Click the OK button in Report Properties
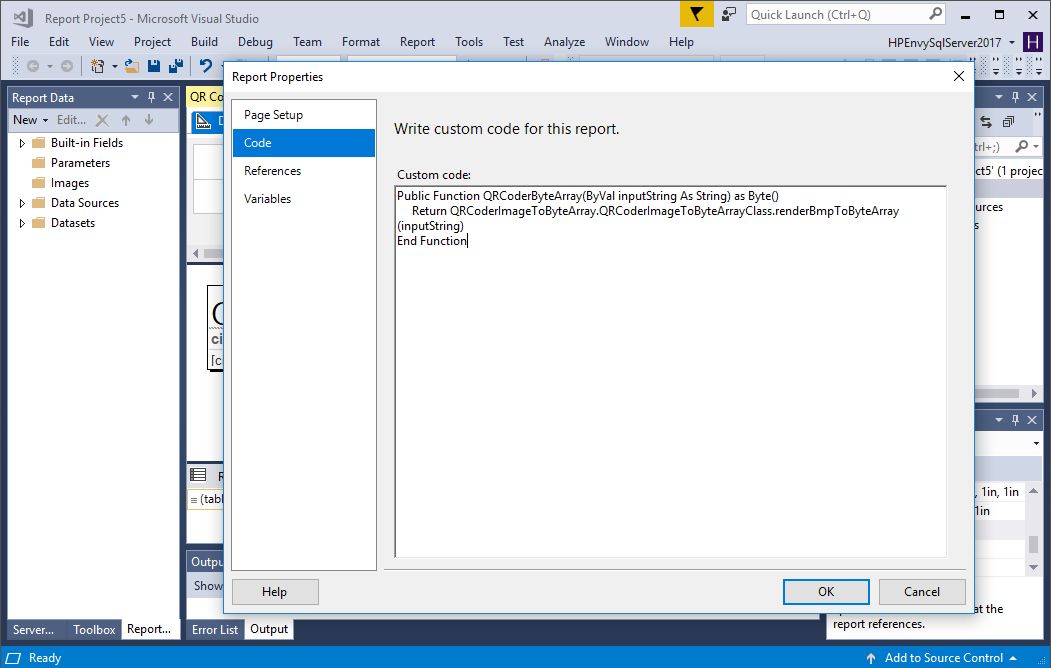Image resolution: width=1051 pixels, height=668 pixels. pyautogui.click(x=824, y=591)
